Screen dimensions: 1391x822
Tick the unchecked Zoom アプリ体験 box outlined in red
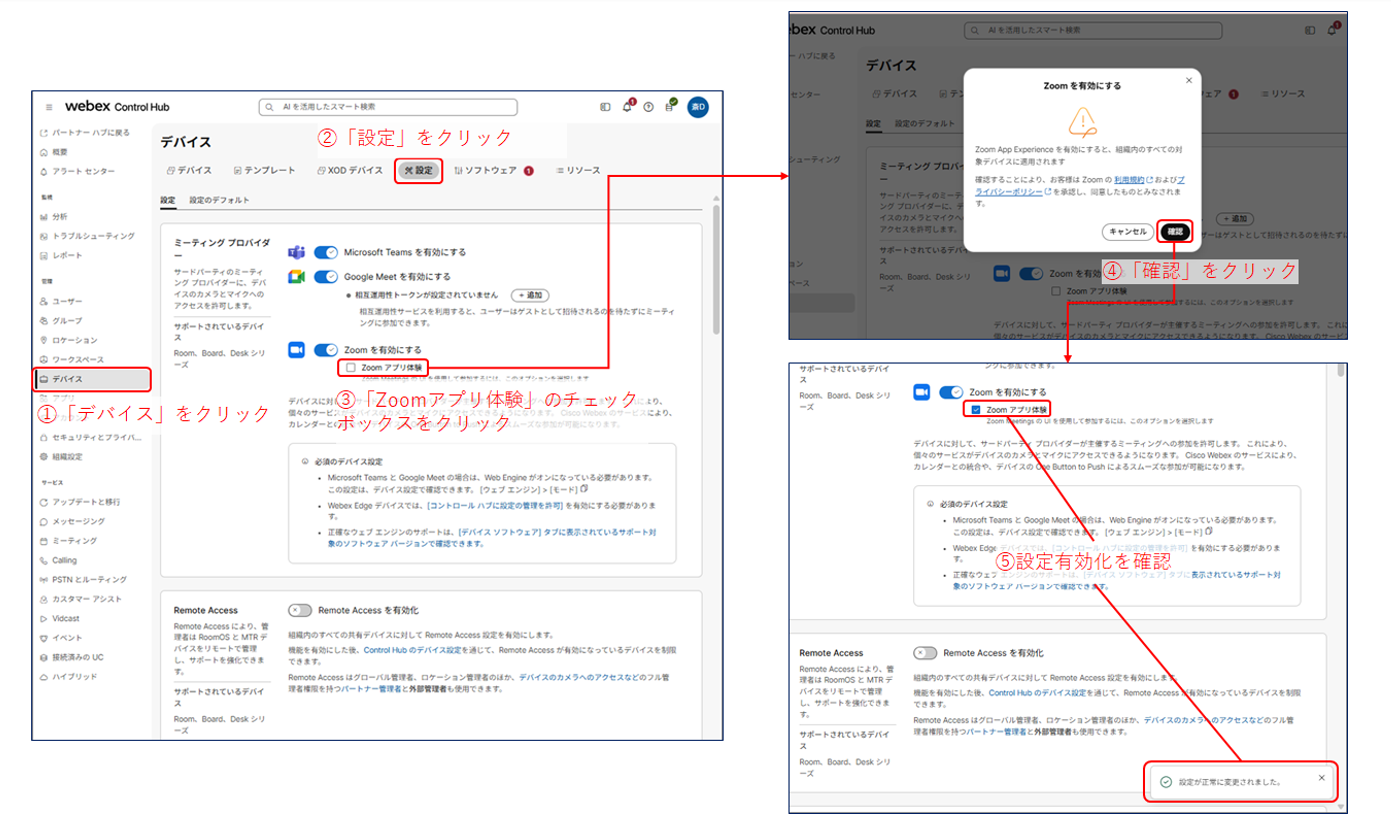point(351,368)
